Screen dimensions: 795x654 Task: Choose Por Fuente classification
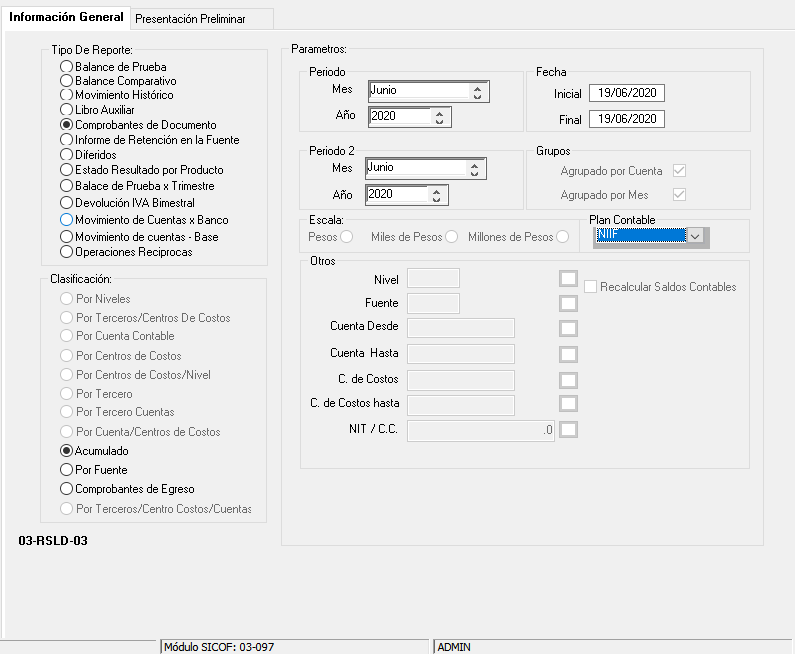coord(67,469)
